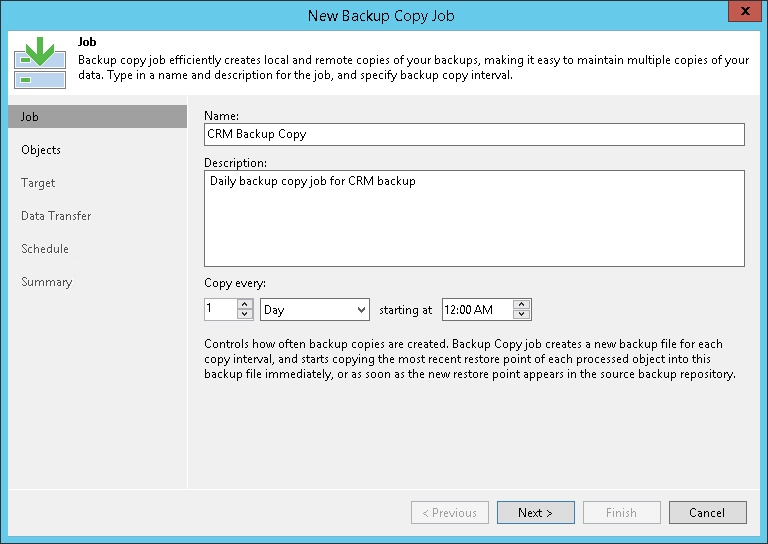Click the 'Description:' field label
768x544 pixels.
tap(236, 163)
